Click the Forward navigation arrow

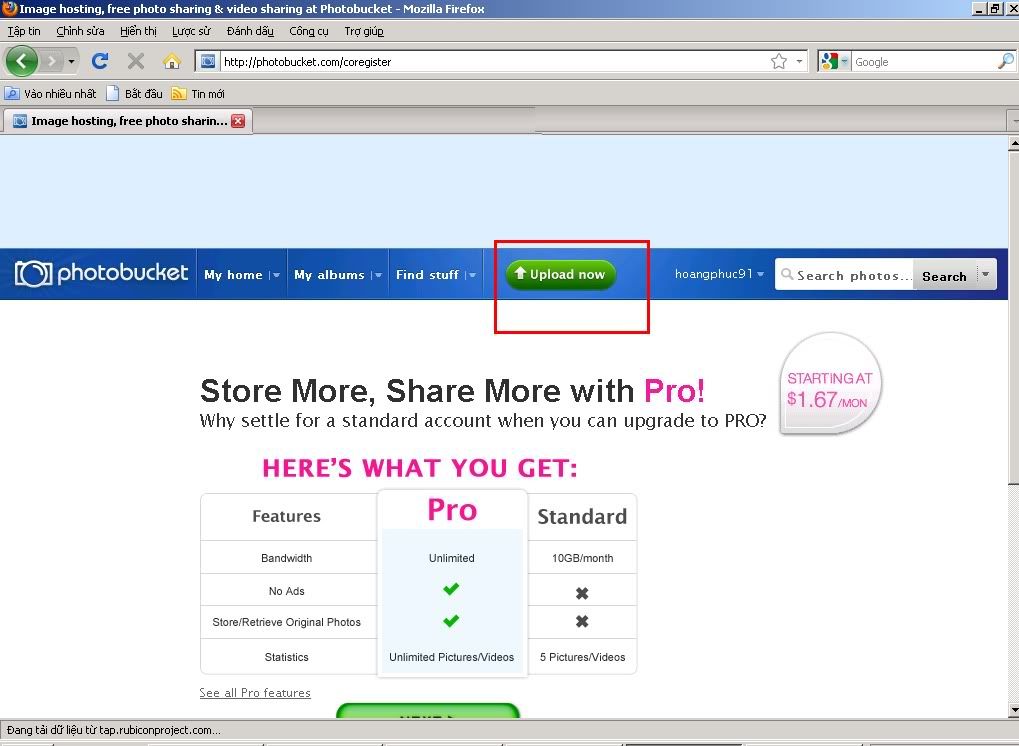pyautogui.click(x=51, y=62)
